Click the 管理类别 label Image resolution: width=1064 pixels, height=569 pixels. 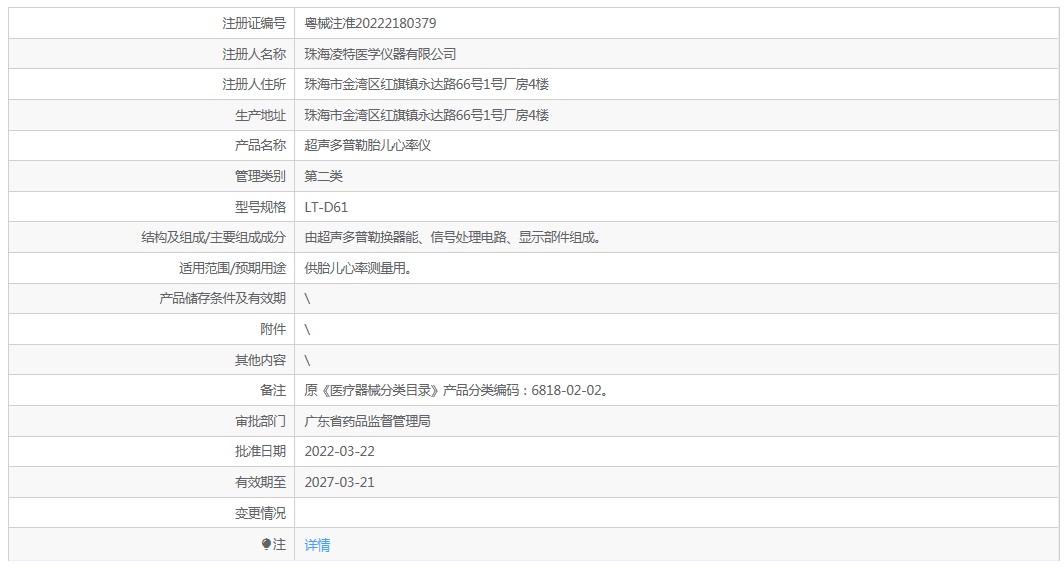tap(261, 176)
